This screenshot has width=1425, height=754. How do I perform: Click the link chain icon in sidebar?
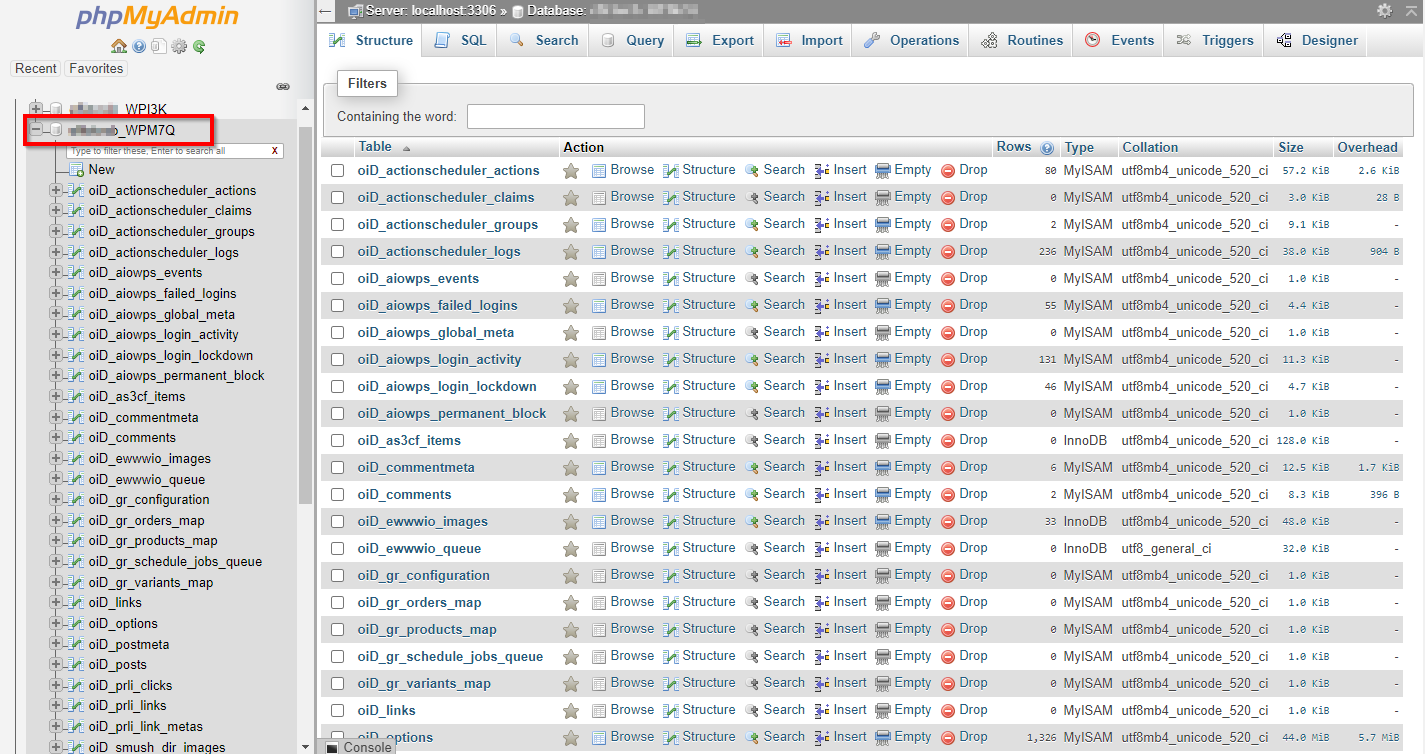point(283,87)
